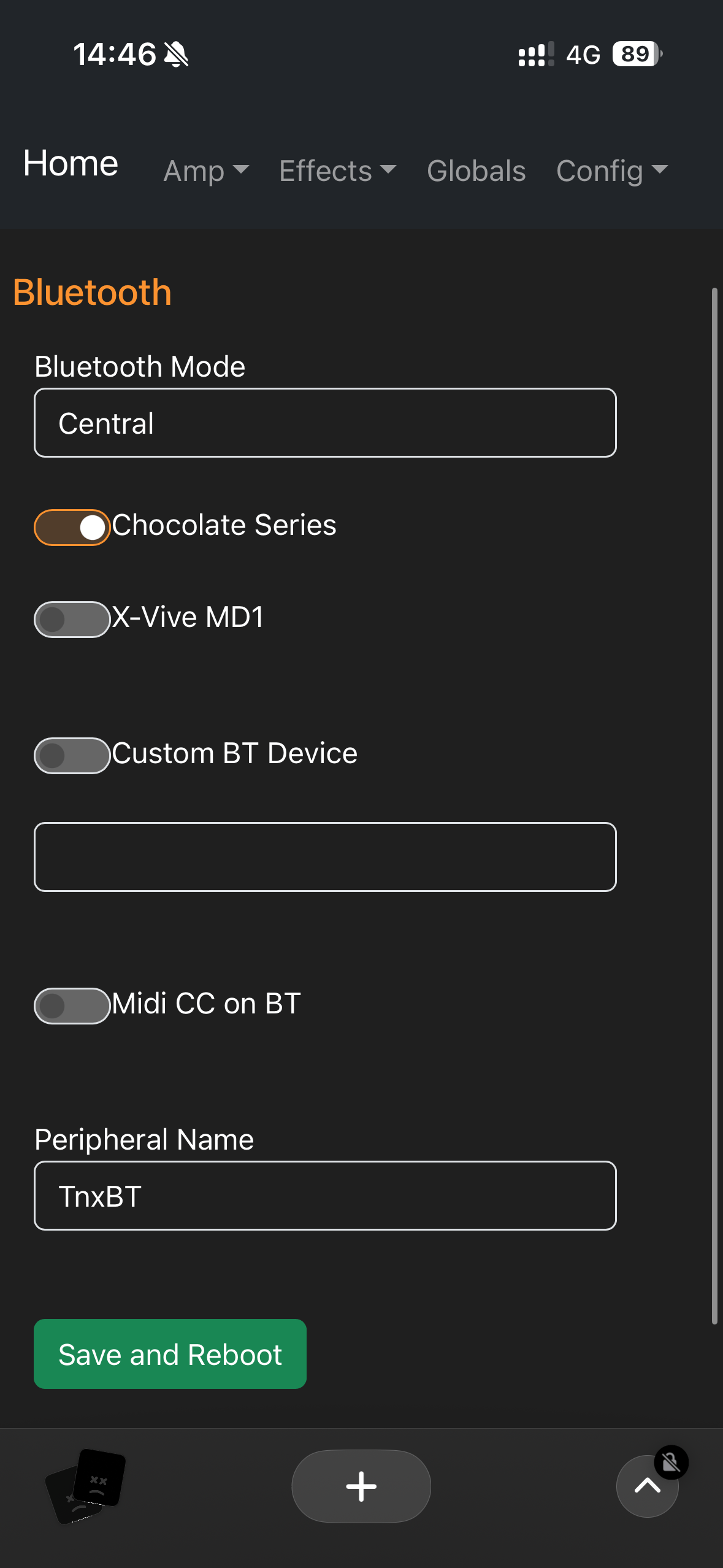Select the Home tab
The image size is (723, 1568).
(71, 163)
